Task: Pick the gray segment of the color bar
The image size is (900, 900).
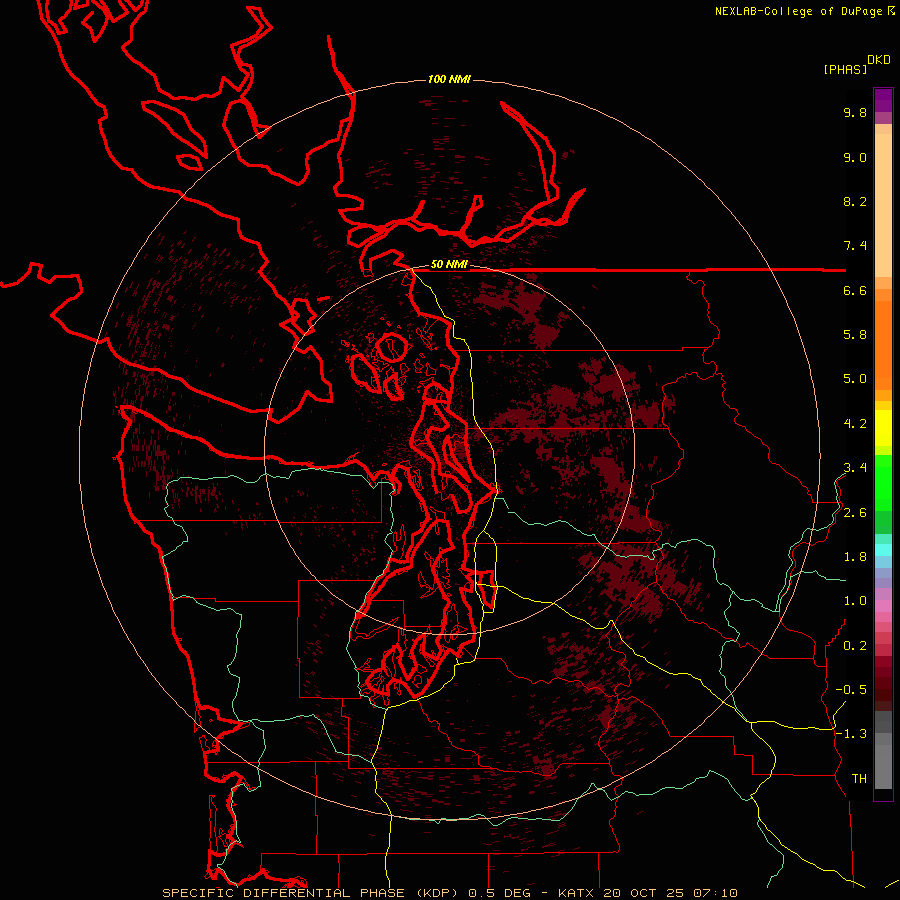Action: (x=883, y=750)
